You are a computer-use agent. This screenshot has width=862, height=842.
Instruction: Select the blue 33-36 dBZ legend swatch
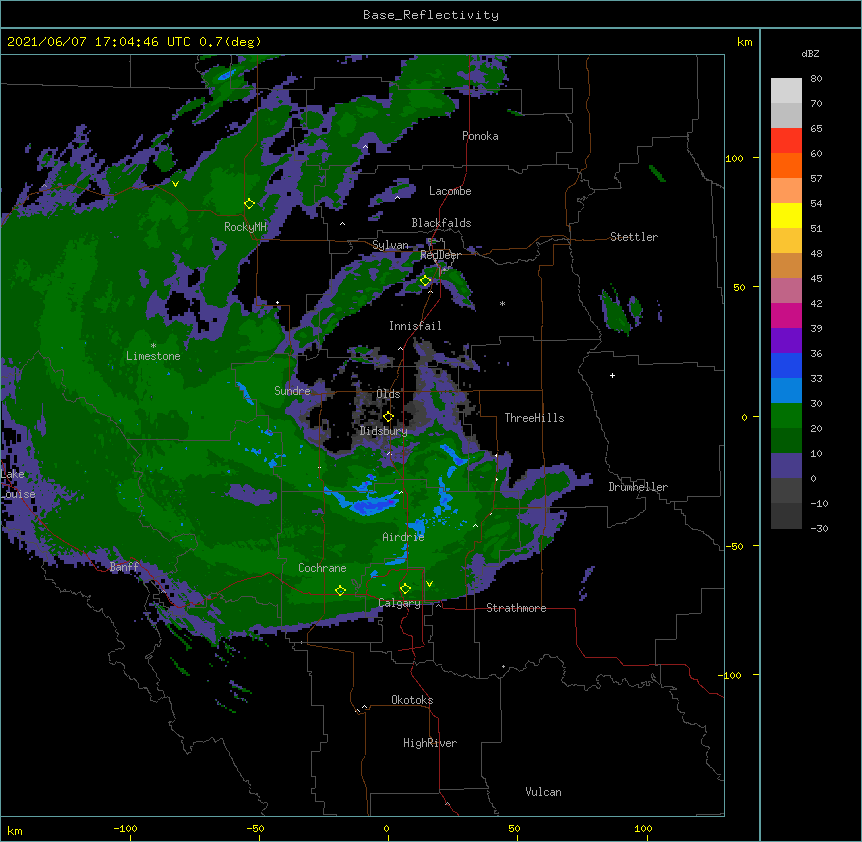(x=786, y=366)
